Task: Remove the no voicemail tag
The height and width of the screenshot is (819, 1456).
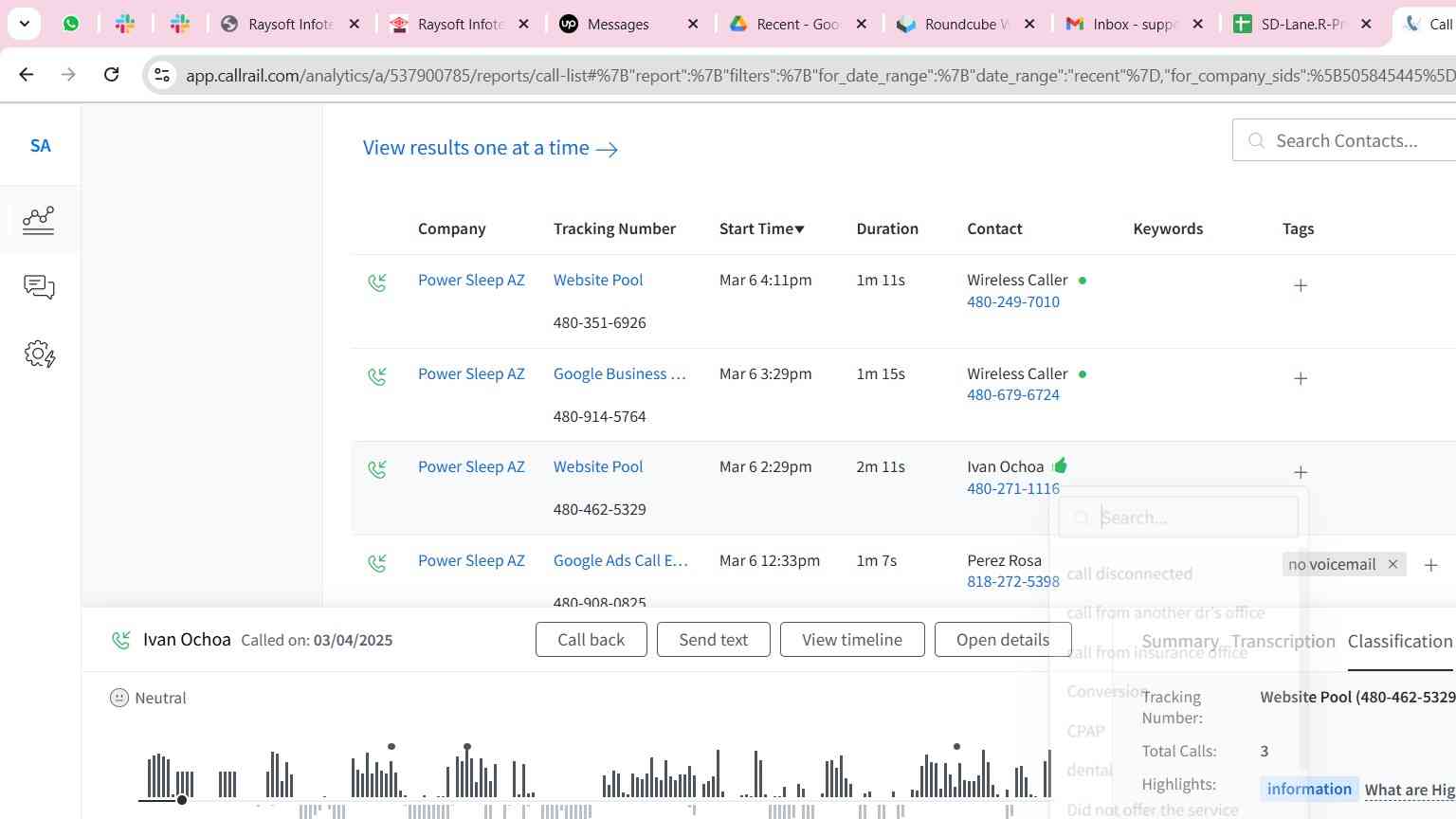Action: [x=1392, y=564]
